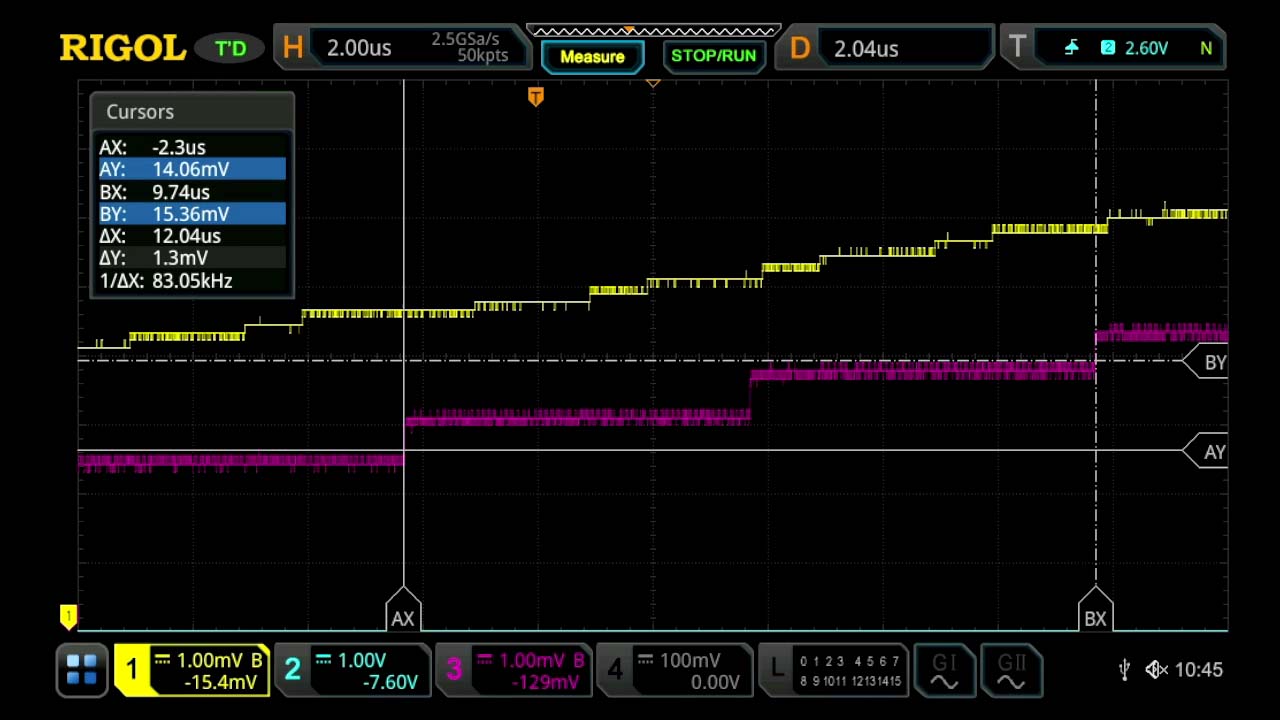1280x720 pixels.
Task: Click the USB device icon in status bar
Action: point(1124,670)
